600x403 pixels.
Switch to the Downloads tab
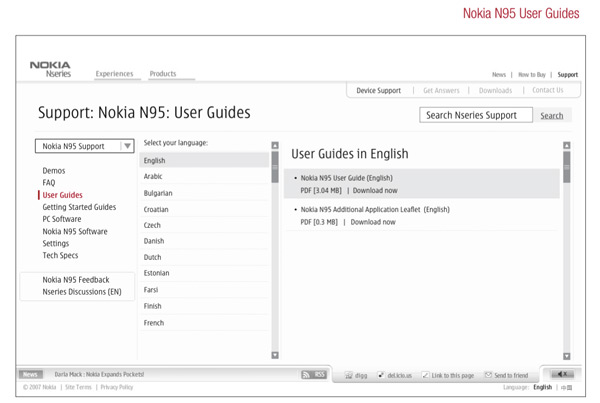pyautogui.click(x=495, y=91)
